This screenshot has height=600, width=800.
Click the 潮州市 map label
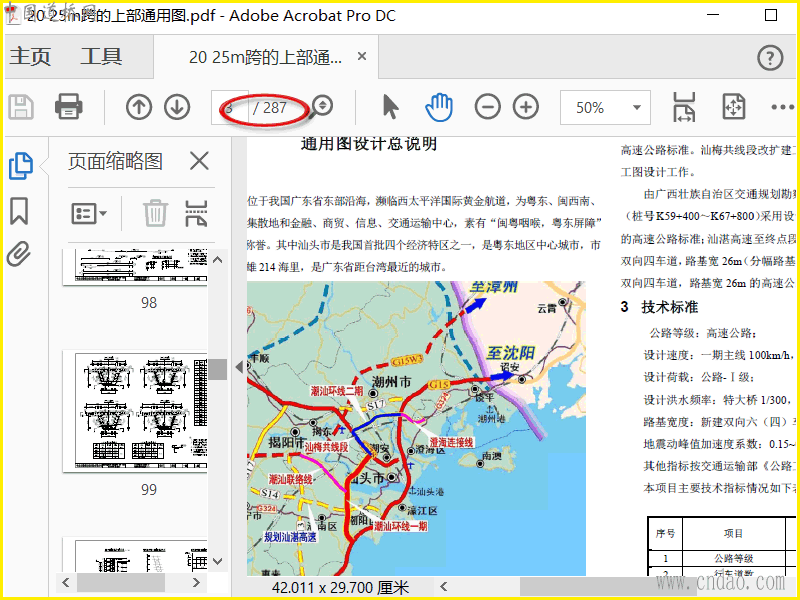[x=391, y=381]
